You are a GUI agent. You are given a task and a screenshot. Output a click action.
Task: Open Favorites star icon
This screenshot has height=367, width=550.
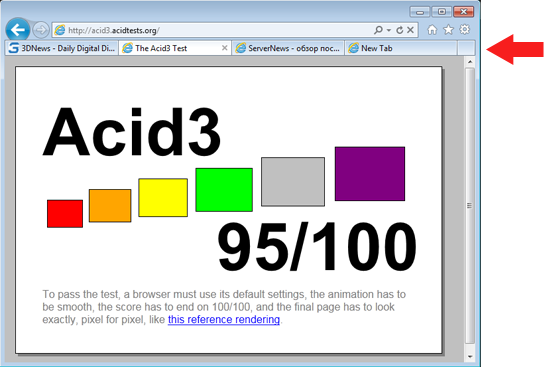coord(448,30)
